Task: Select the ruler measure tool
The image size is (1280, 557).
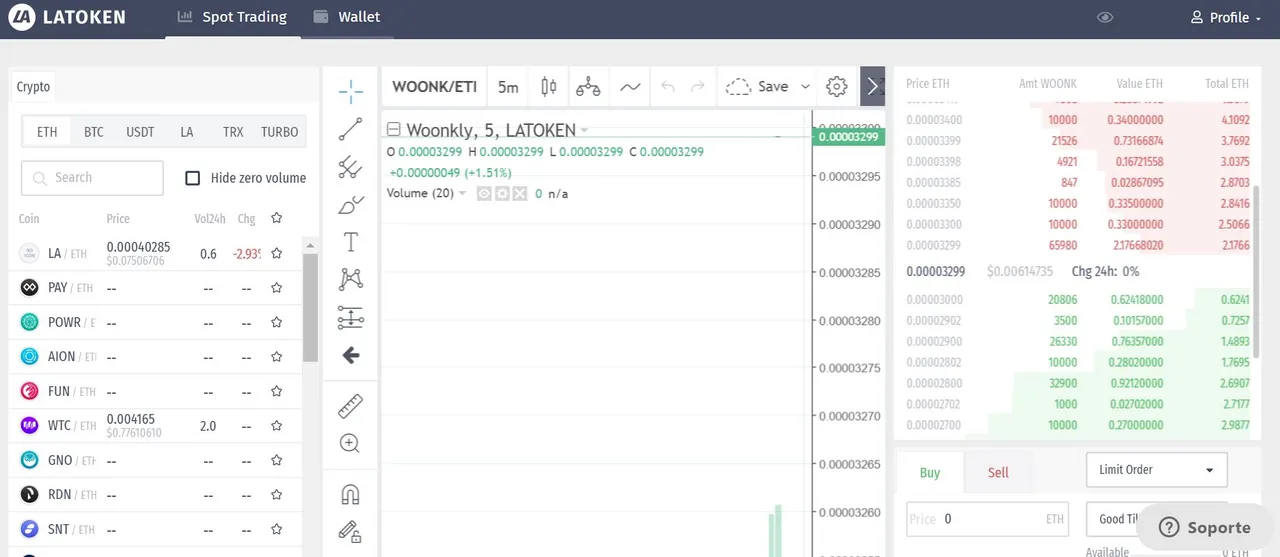Action: click(x=350, y=406)
